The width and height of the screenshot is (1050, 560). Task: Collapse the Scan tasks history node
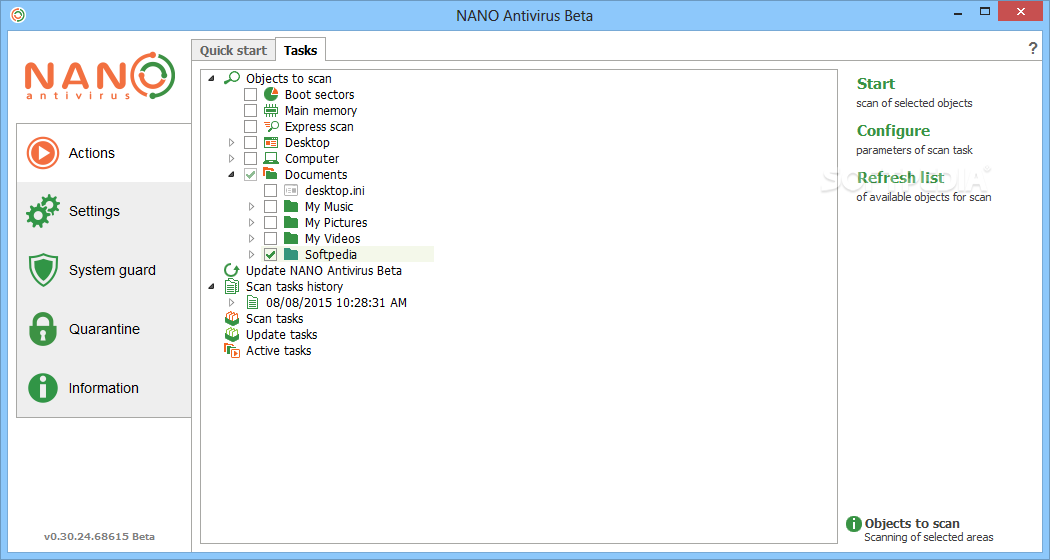point(212,287)
